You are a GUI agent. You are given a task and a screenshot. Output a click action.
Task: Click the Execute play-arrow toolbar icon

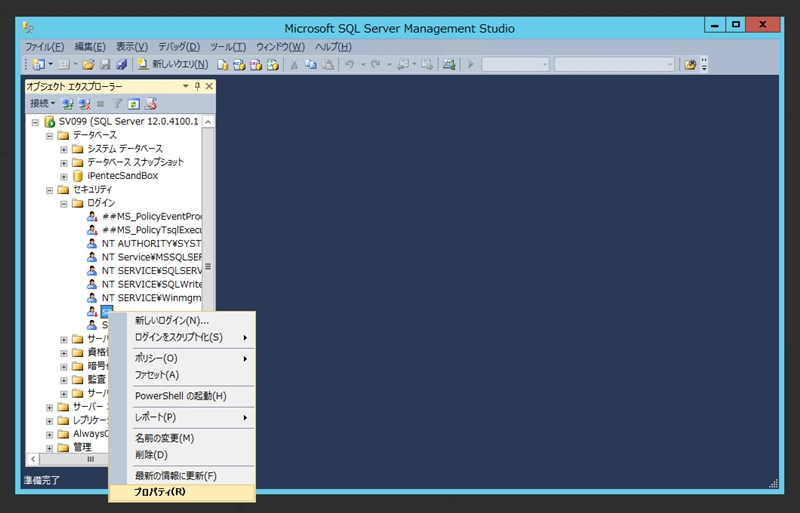click(471, 64)
